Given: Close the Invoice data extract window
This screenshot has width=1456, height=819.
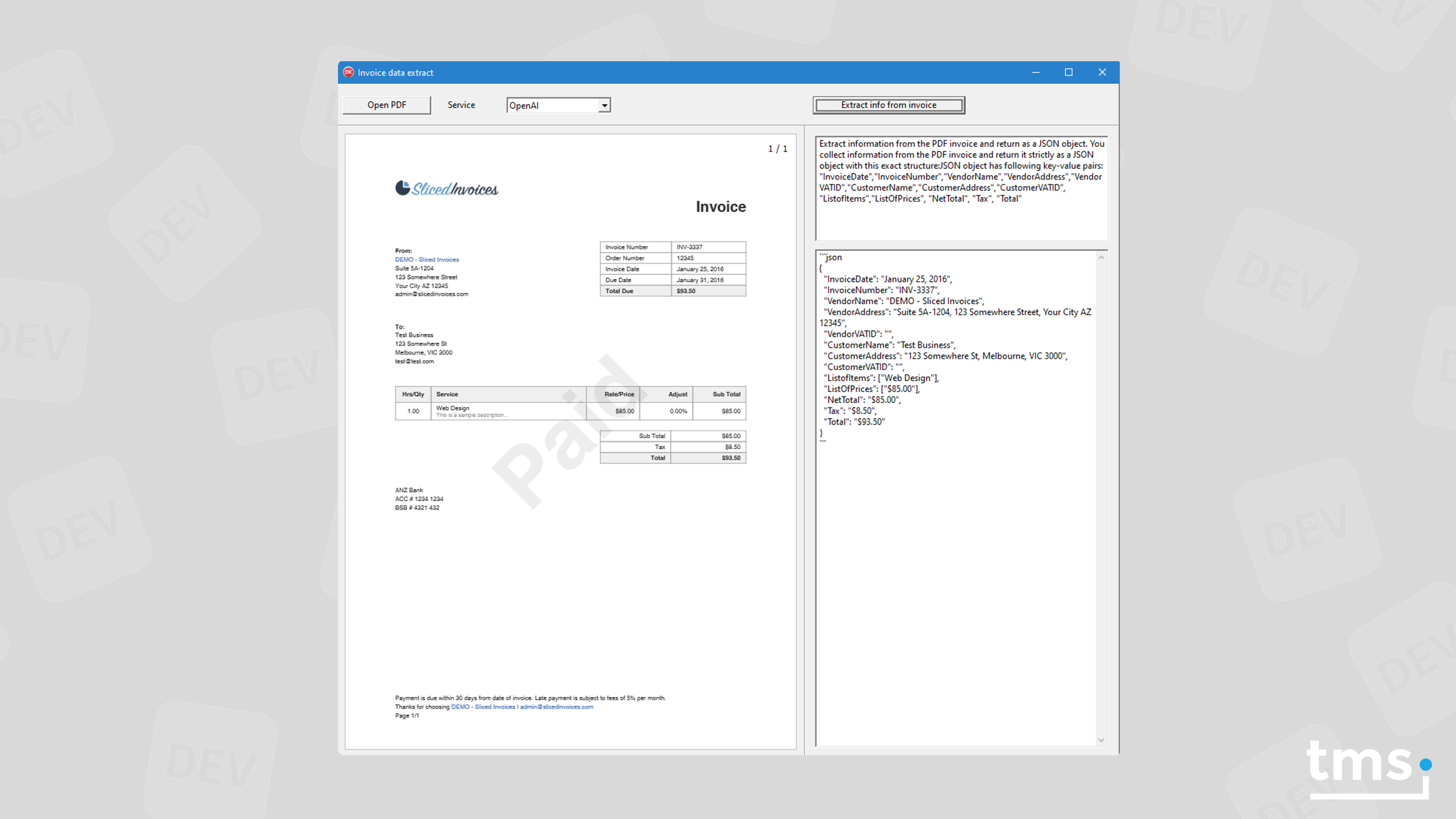Looking at the screenshot, I should point(1102,72).
